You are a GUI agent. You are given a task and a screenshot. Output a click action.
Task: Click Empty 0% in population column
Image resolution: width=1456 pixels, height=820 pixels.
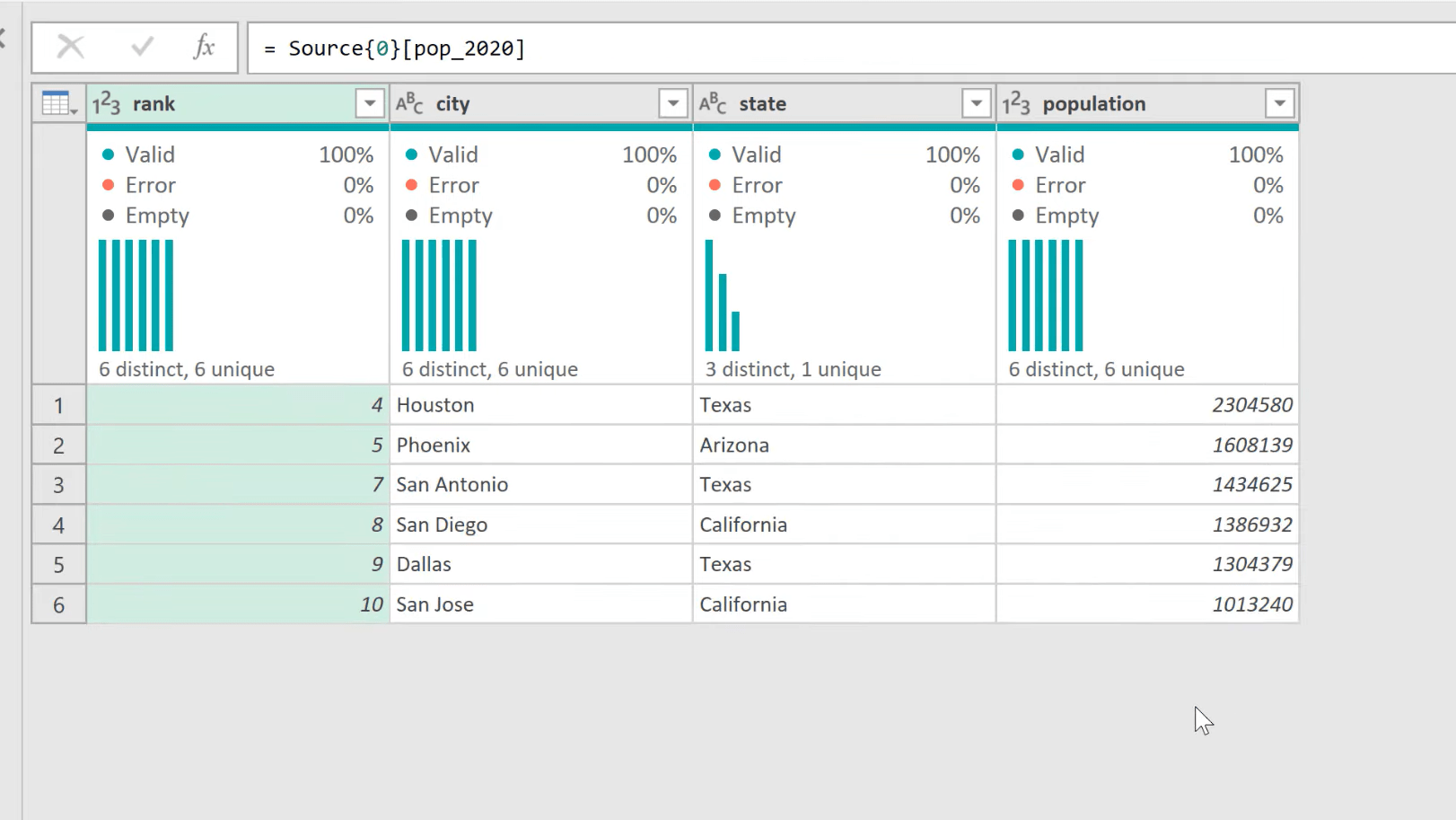pos(1148,216)
